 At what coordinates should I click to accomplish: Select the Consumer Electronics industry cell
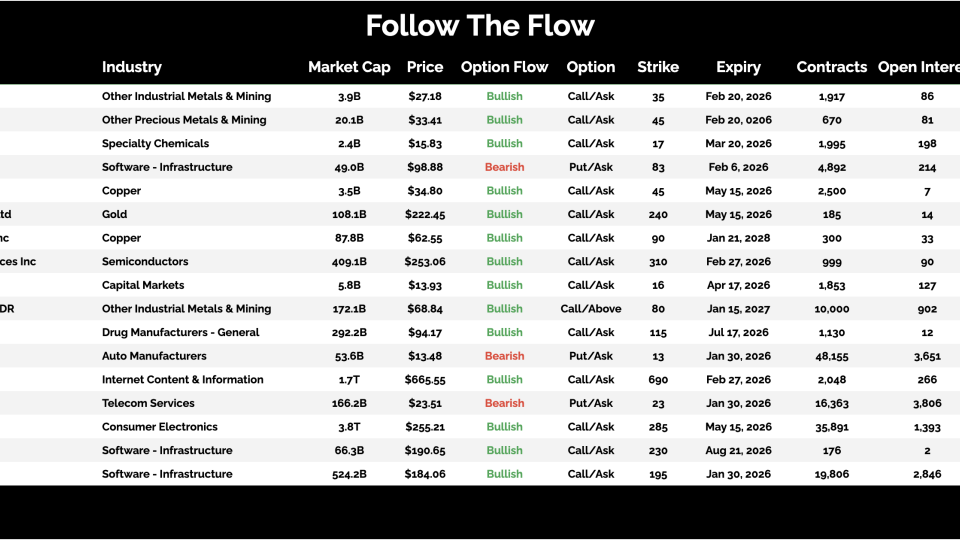pyautogui.click(x=160, y=427)
